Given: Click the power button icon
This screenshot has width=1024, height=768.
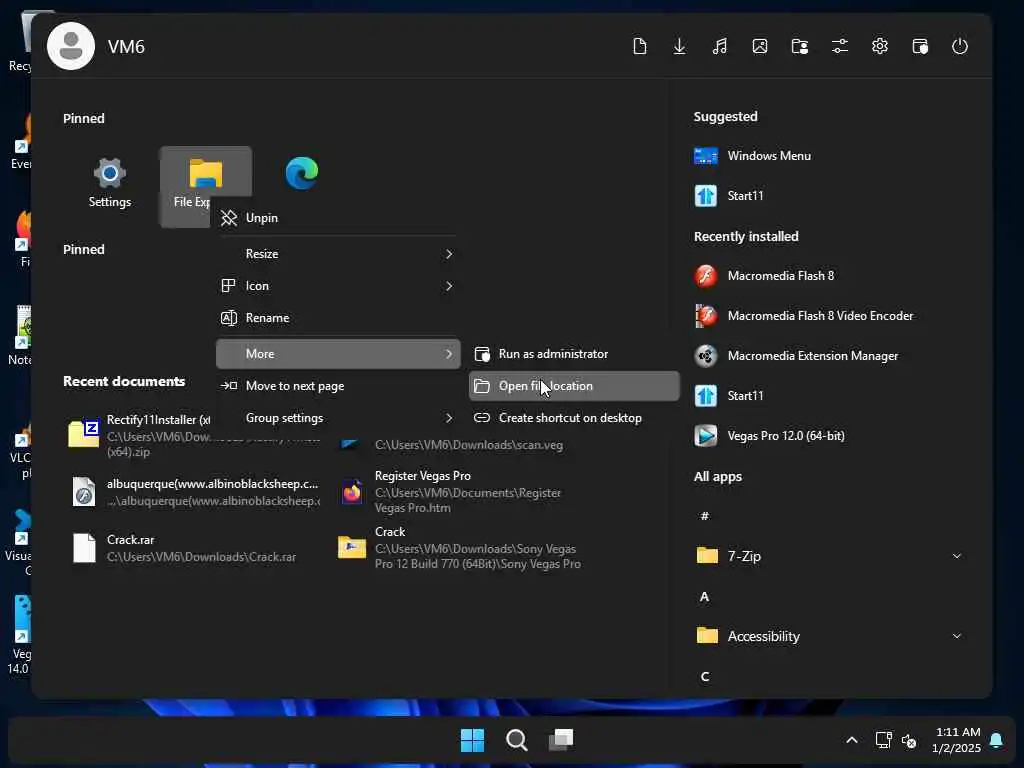Looking at the screenshot, I should pyautogui.click(x=960, y=46).
